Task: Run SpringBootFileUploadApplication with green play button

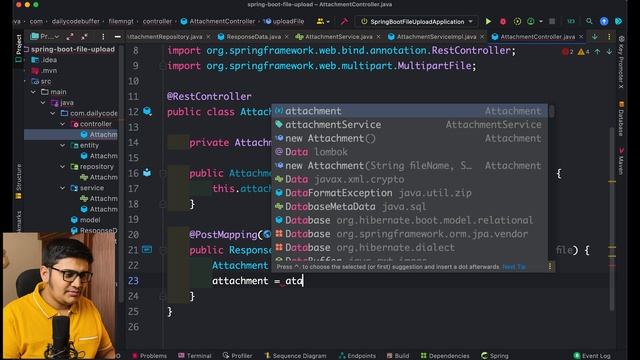Action: 488,21
